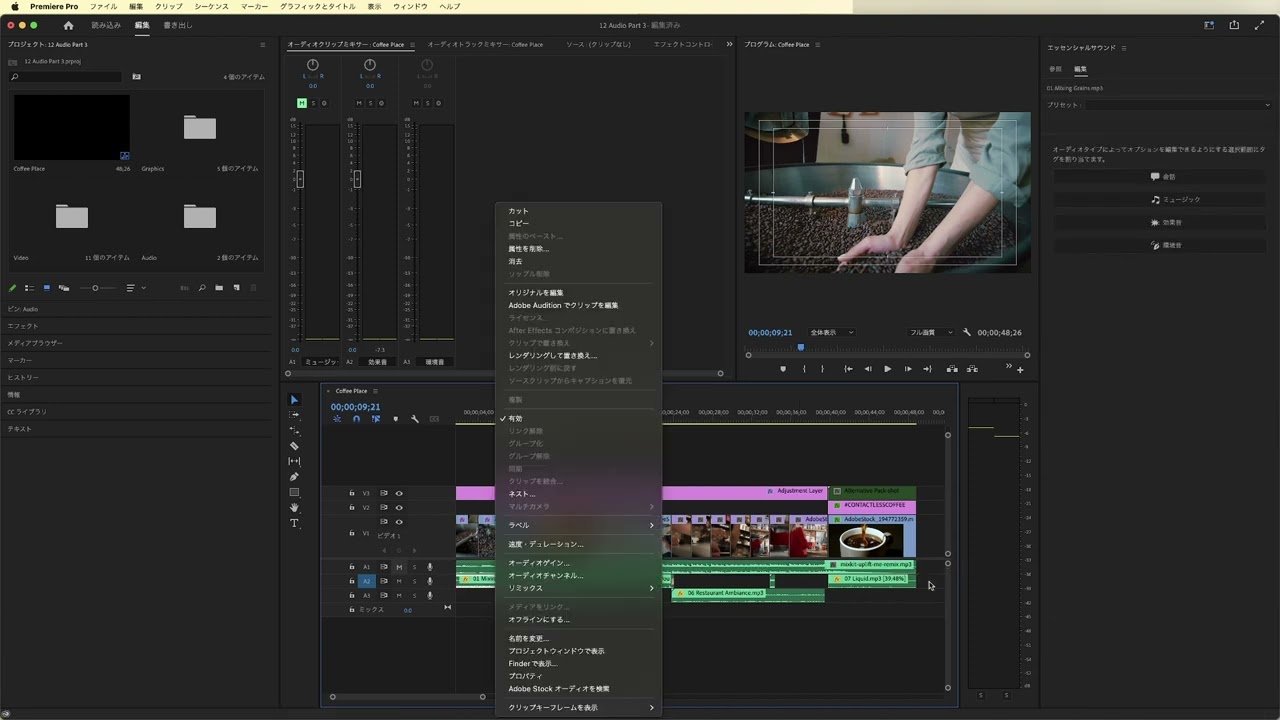Open the シーケンス menu in menu bar
Image resolution: width=1280 pixels, height=720 pixels.
(x=212, y=6)
